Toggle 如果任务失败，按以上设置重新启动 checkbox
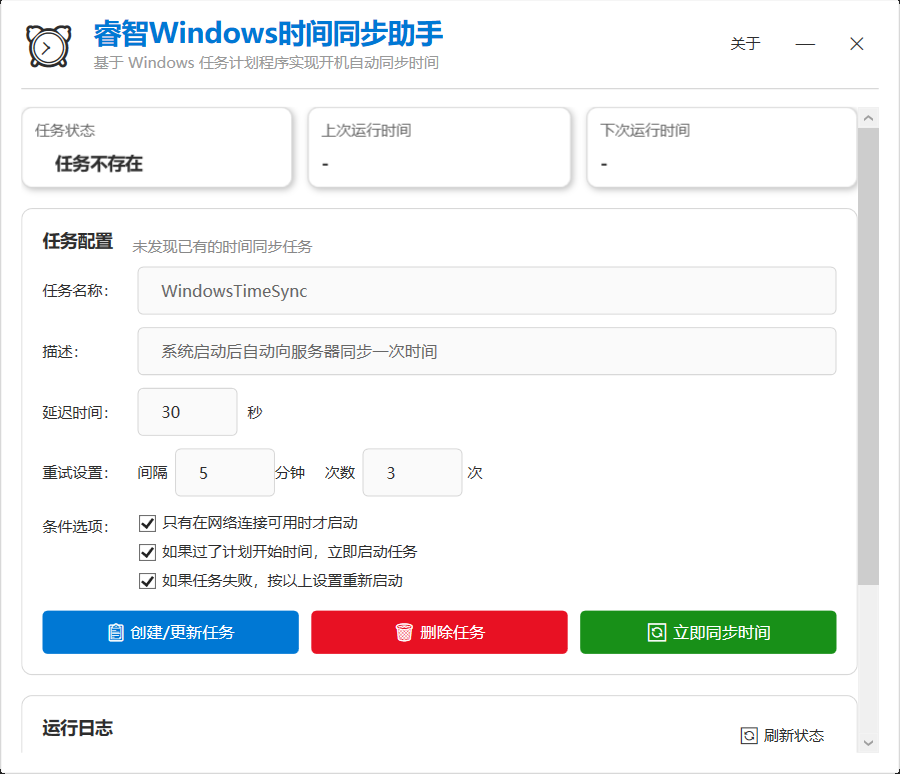 pos(148,581)
